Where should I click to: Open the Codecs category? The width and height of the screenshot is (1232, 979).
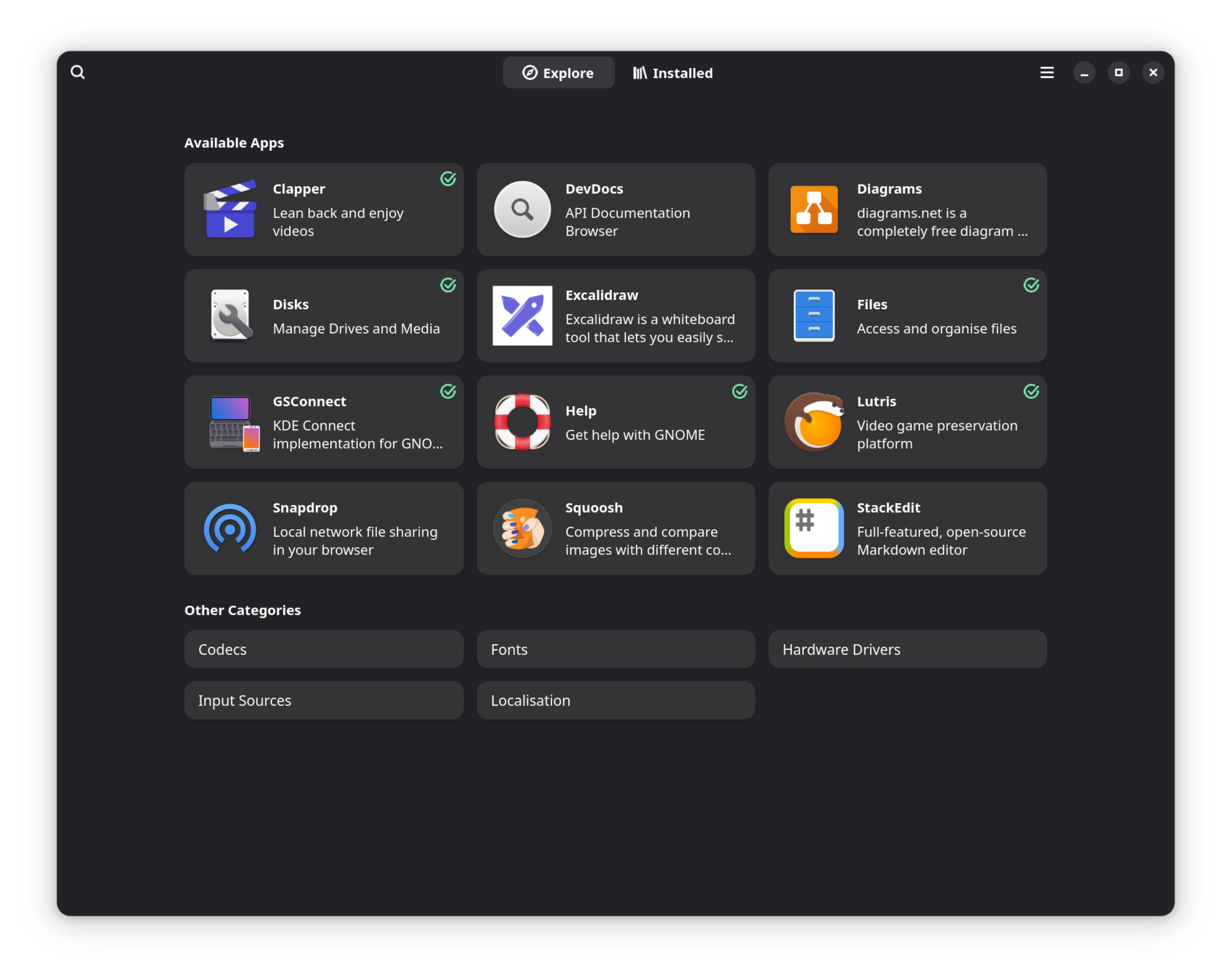tap(323, 649)
